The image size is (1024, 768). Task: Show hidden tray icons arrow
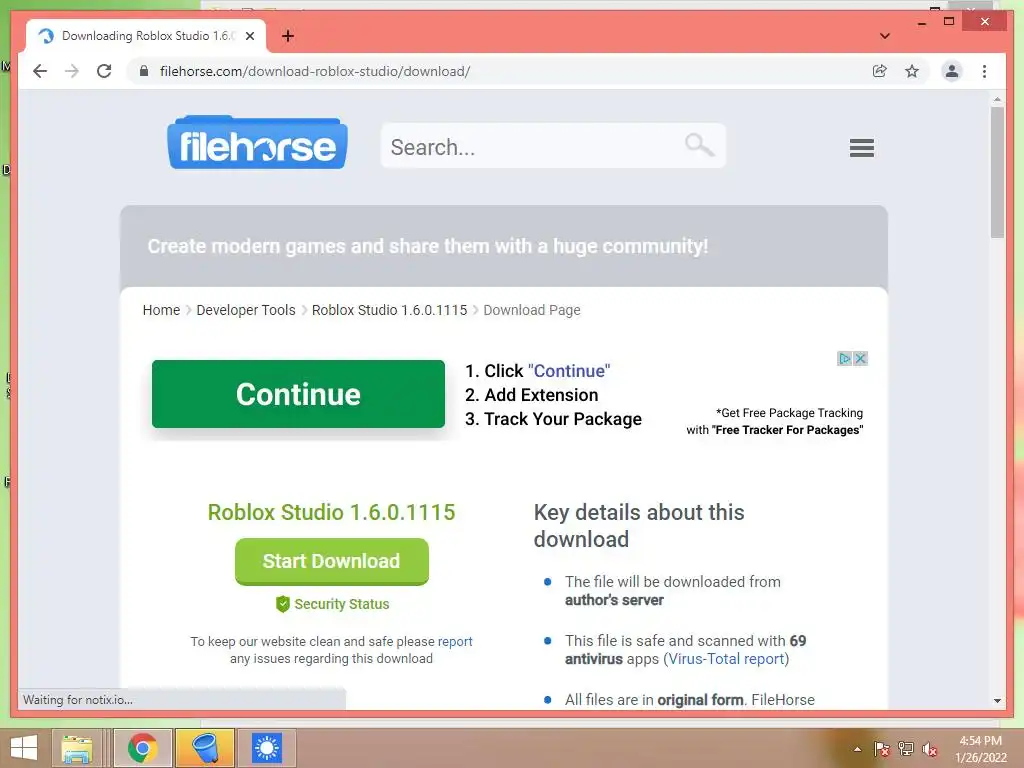coord(857,749)
